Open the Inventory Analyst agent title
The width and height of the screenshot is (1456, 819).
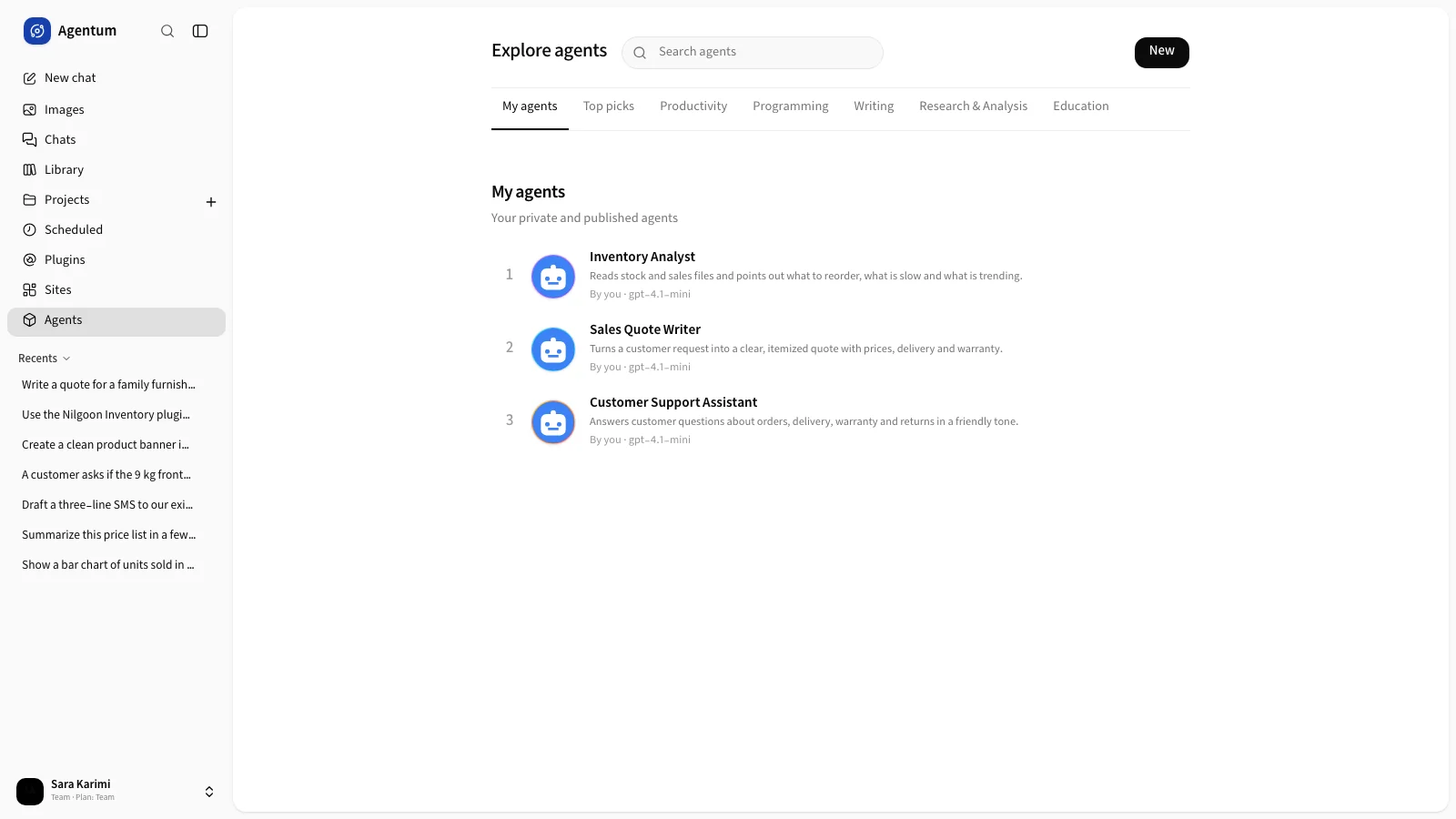click(642, 257)
